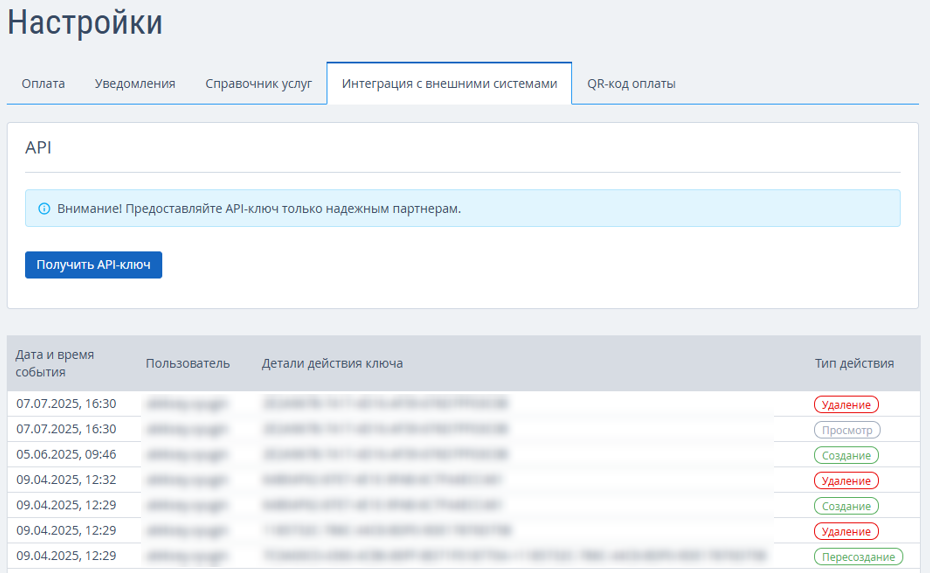This screenshot has height=573, width=930.
Task: Click the Настройки page heading
Action: tap(85, 23)
